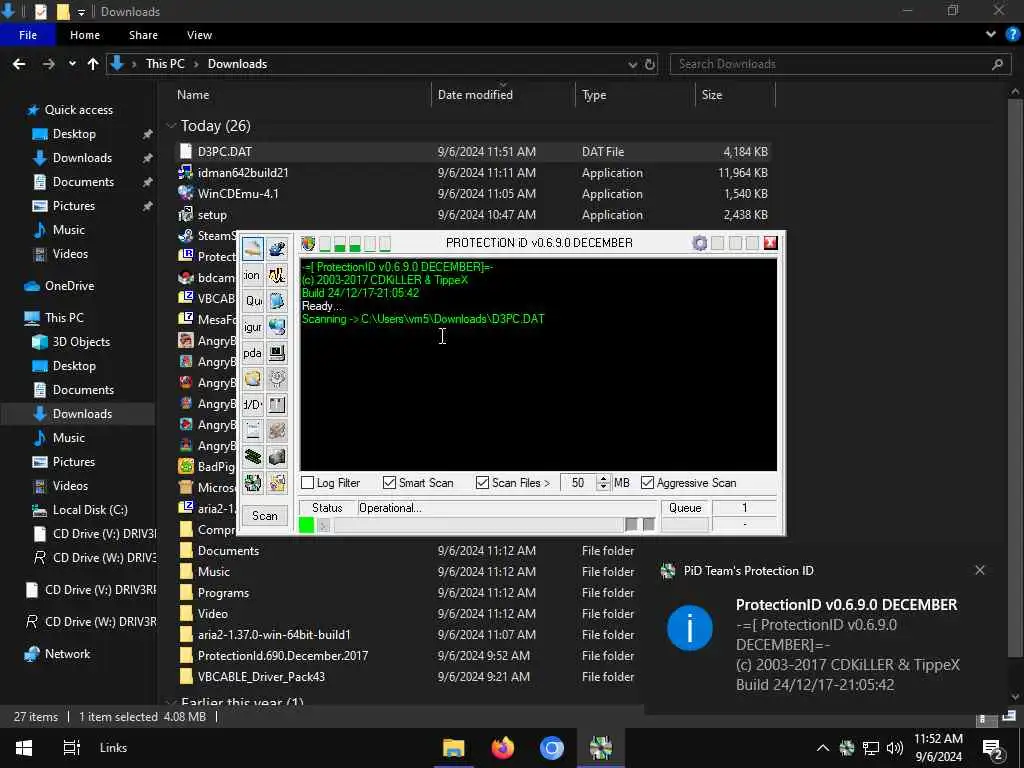Open the notification center icon
Viewport: 1024px width, 768px height.
(x=992, y=749)
